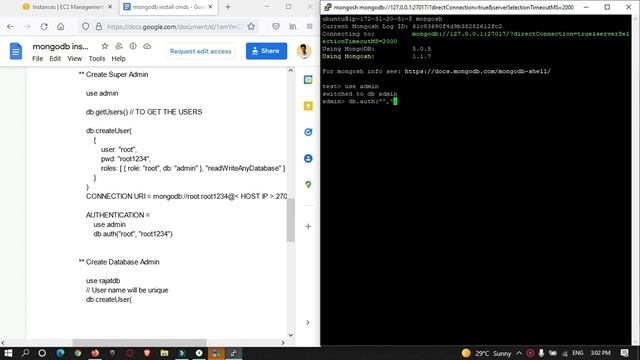Open Firefox from taskbar
The width and height of the screenshot is (640, 360).
point(95,353)
